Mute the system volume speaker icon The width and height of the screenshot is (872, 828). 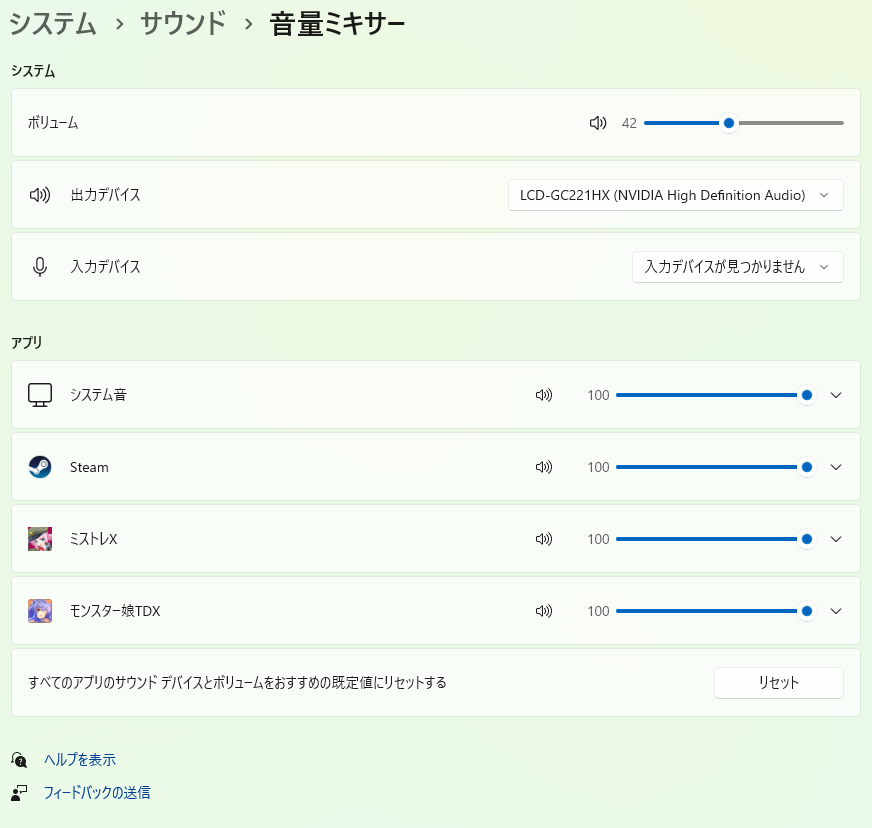[598, 123]
